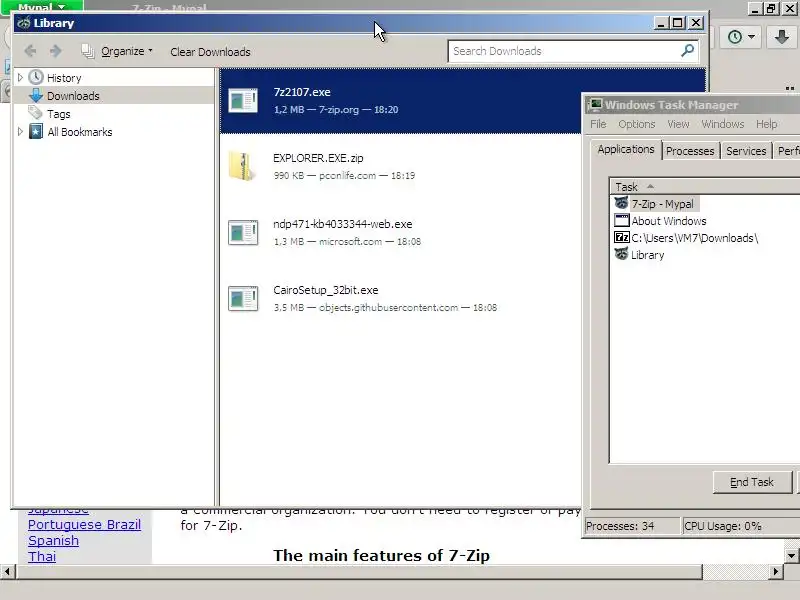Expand the All Bookmarks tree node
800x600 pixels.
pyautogui.click(x=20, y=132)
